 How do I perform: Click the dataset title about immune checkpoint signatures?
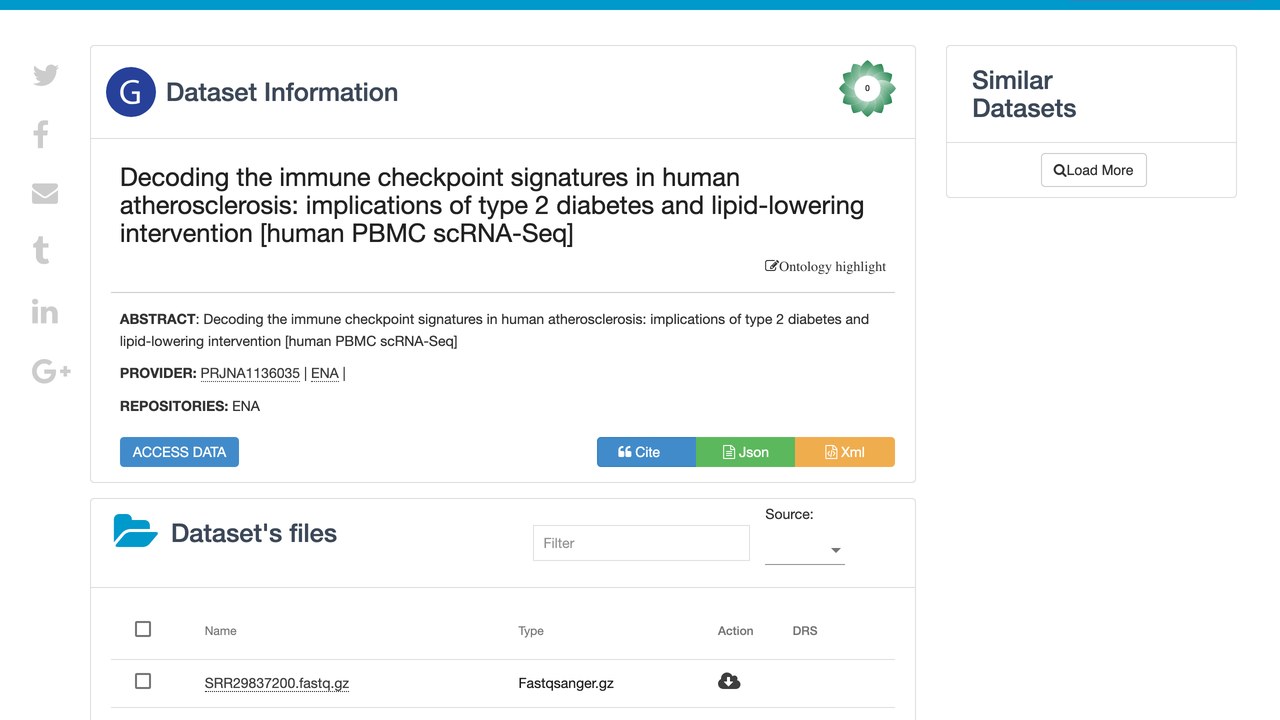(x=492, y=206)
